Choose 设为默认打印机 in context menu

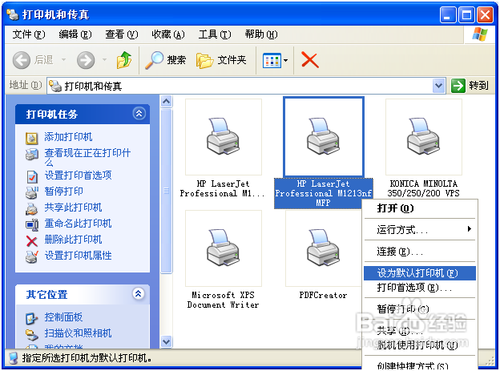click(x=420, y=273)
